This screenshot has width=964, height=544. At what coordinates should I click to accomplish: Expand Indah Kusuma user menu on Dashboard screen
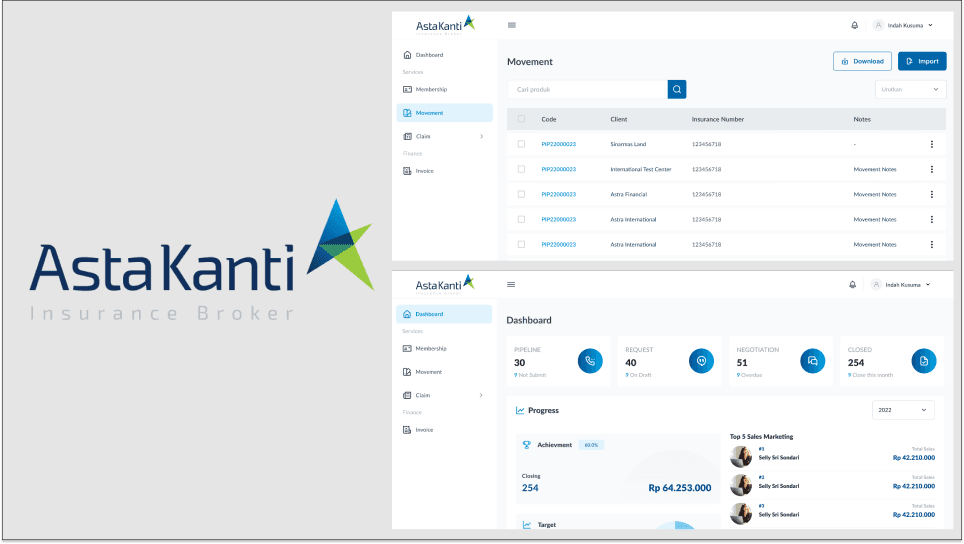(x=928, y=285)
